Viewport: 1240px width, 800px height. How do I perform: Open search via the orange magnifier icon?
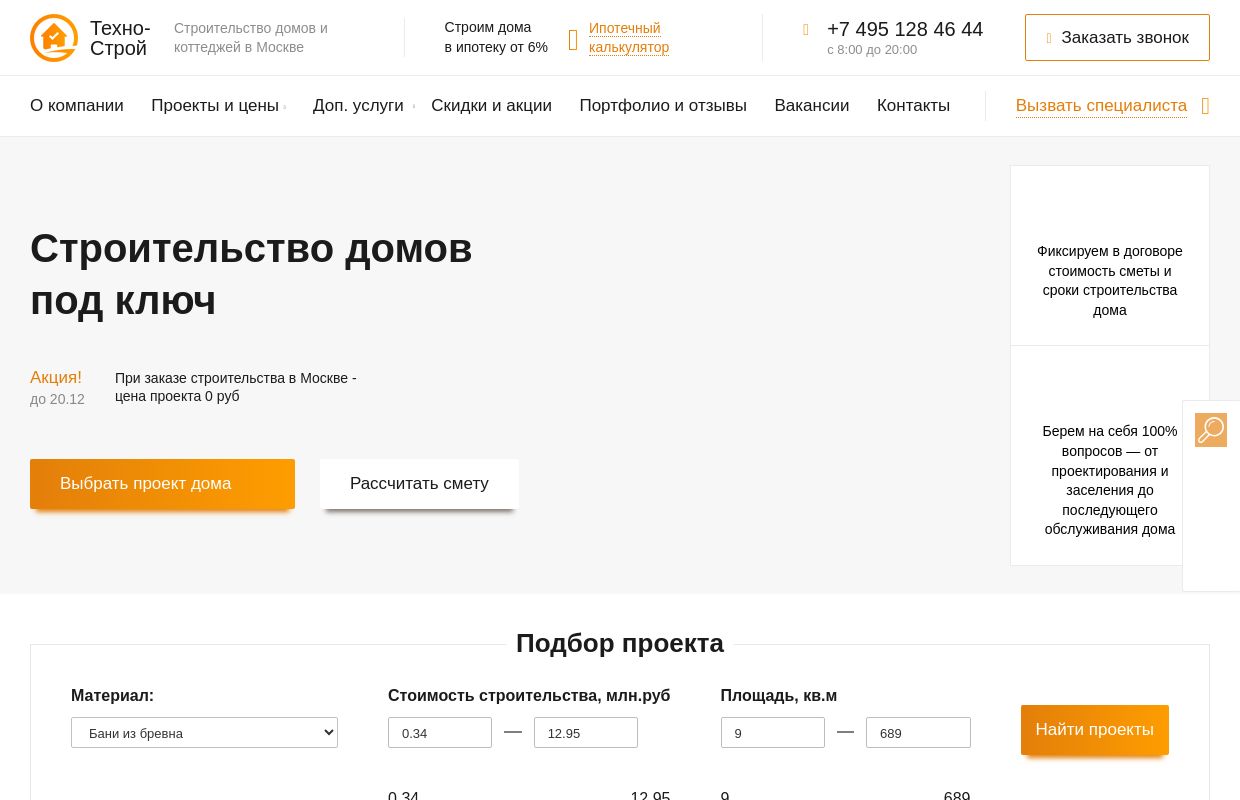click(x=1211, y=430)
